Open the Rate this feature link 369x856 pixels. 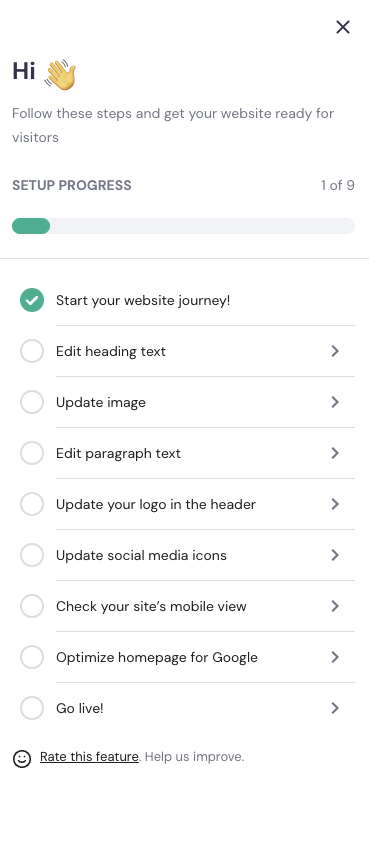[89, 757]
